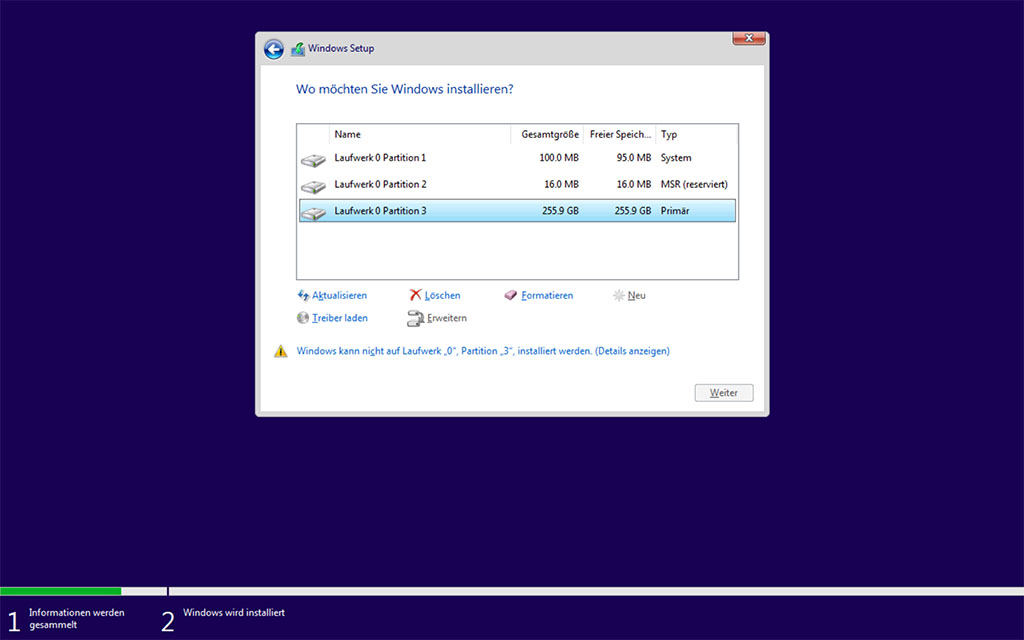The height and width of the screenshot is (640, 1024).
Task: Open Treiber laden to load drivers
Action: coord(340,318)
